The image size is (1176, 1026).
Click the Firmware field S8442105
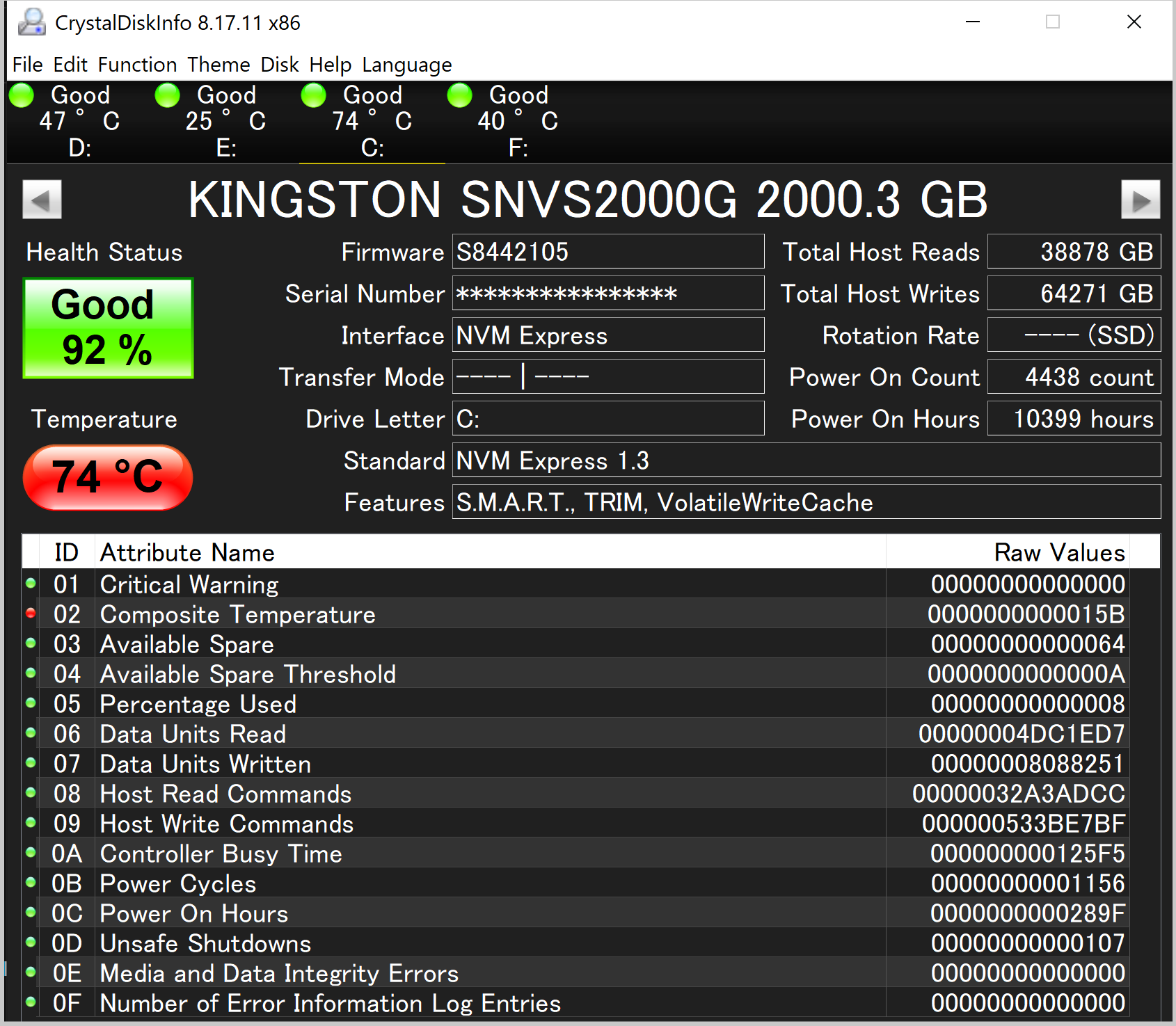tap(608, 252)
